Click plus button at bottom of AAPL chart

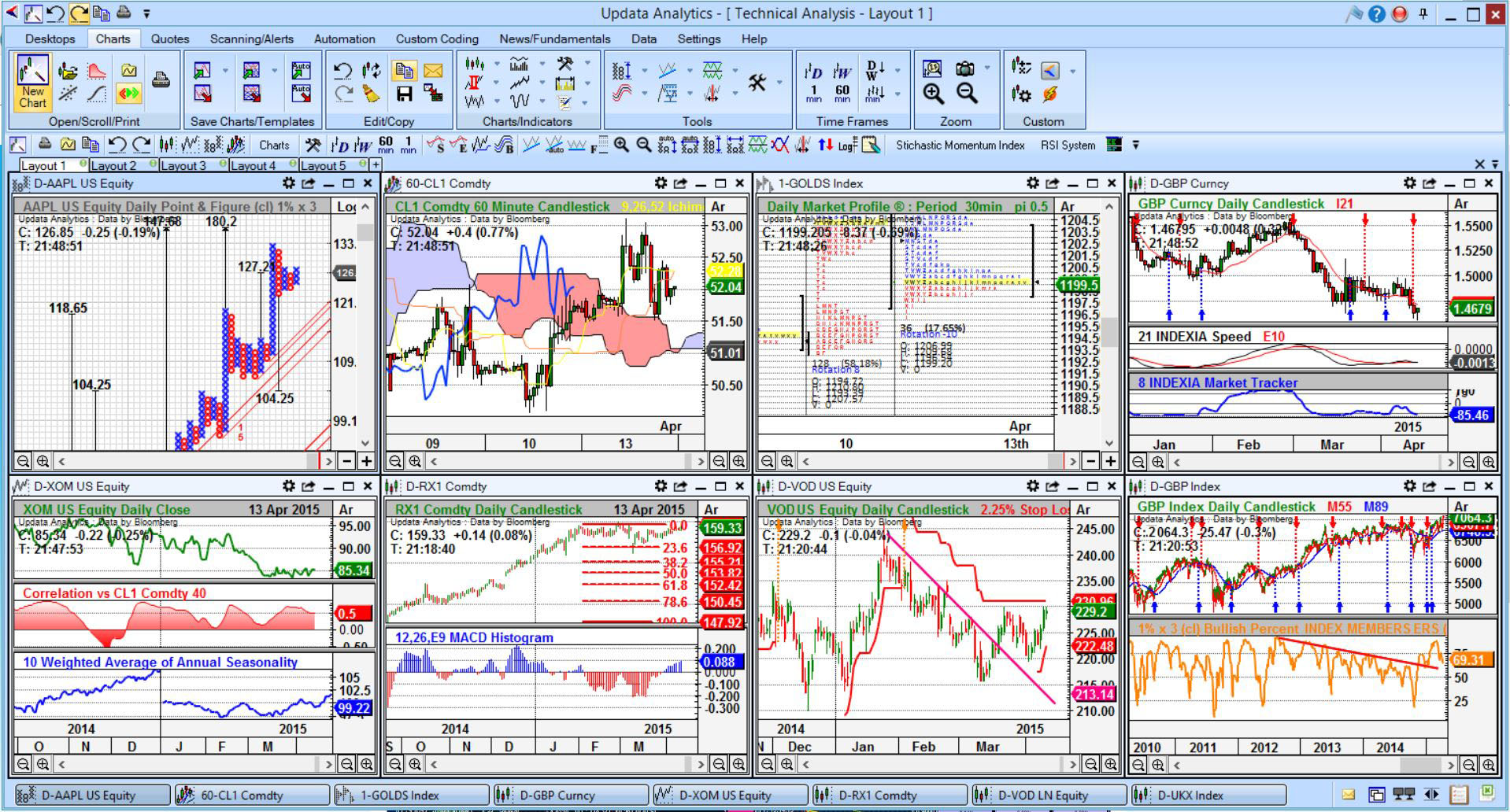366,461
